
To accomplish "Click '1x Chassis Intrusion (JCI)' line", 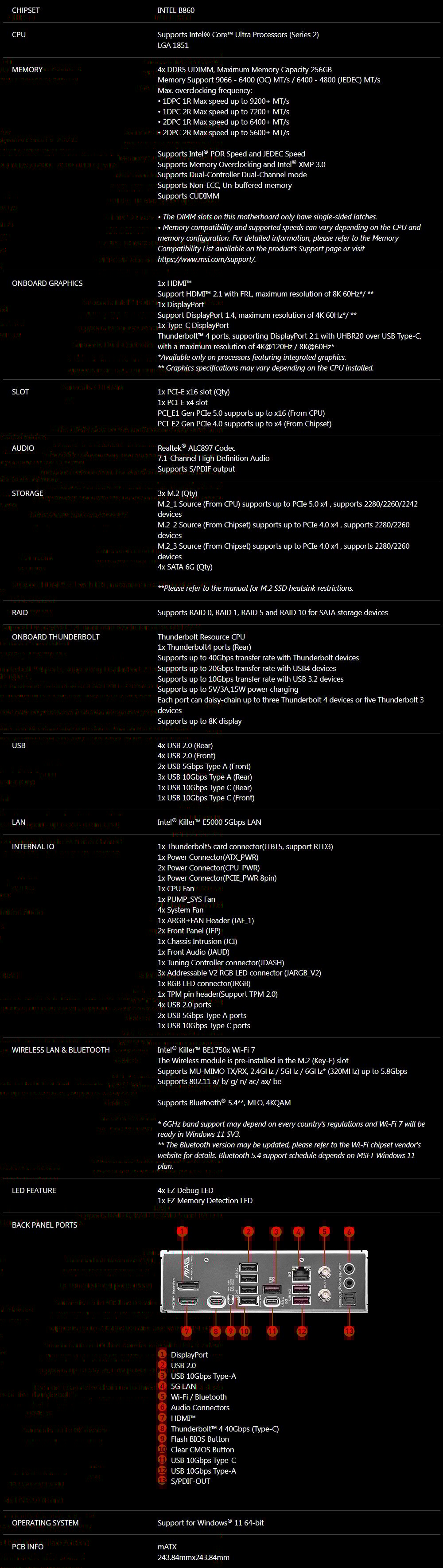I will click(198, 942).
